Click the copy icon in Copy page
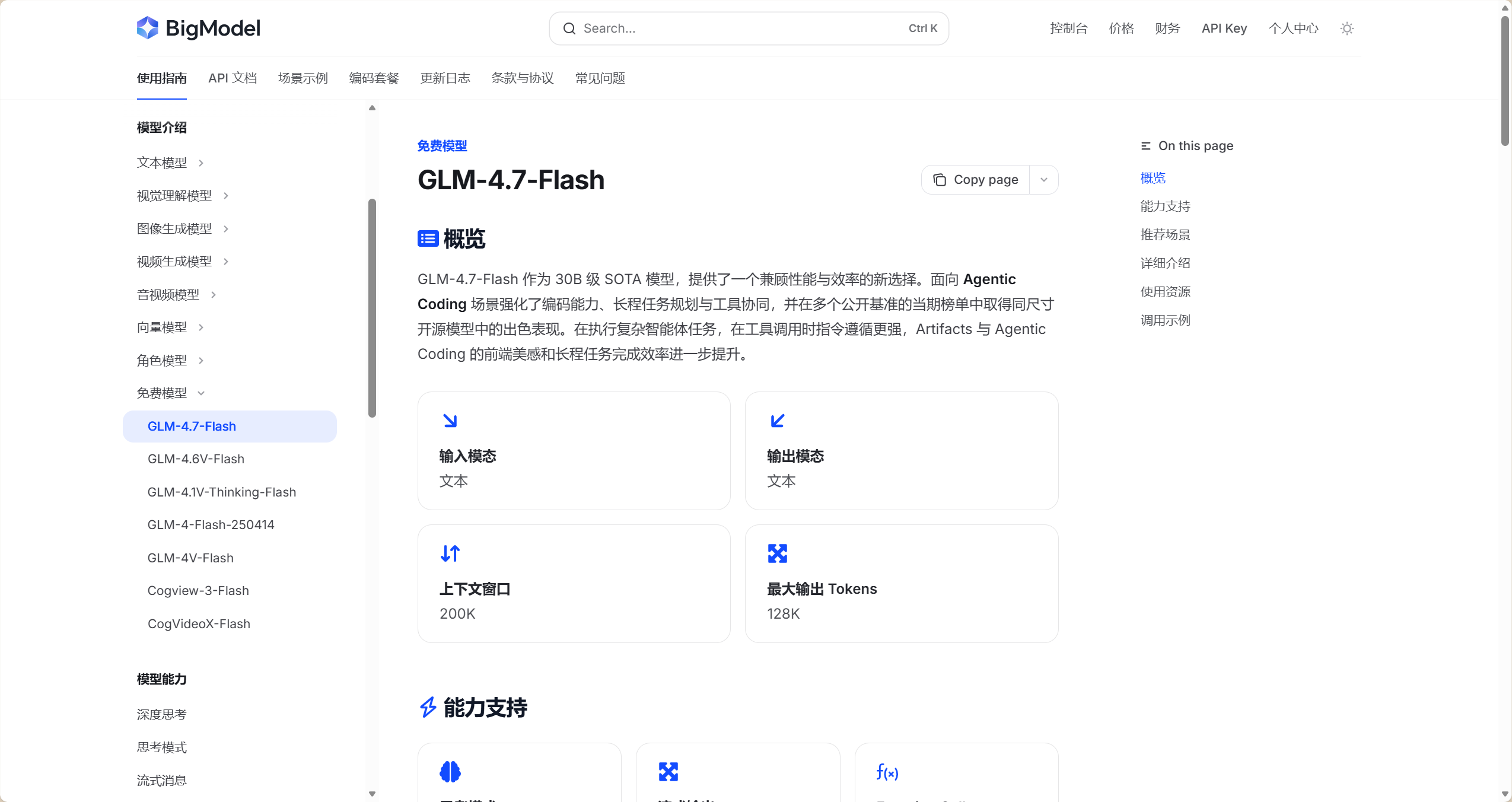Screen dimensions: 1512x802 [940, 180]
